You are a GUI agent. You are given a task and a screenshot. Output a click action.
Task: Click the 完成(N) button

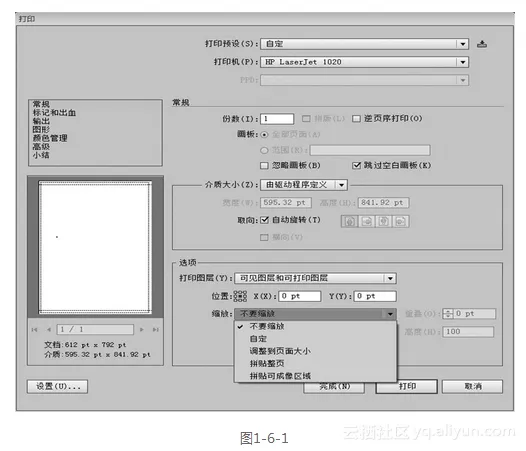point(334,387)
